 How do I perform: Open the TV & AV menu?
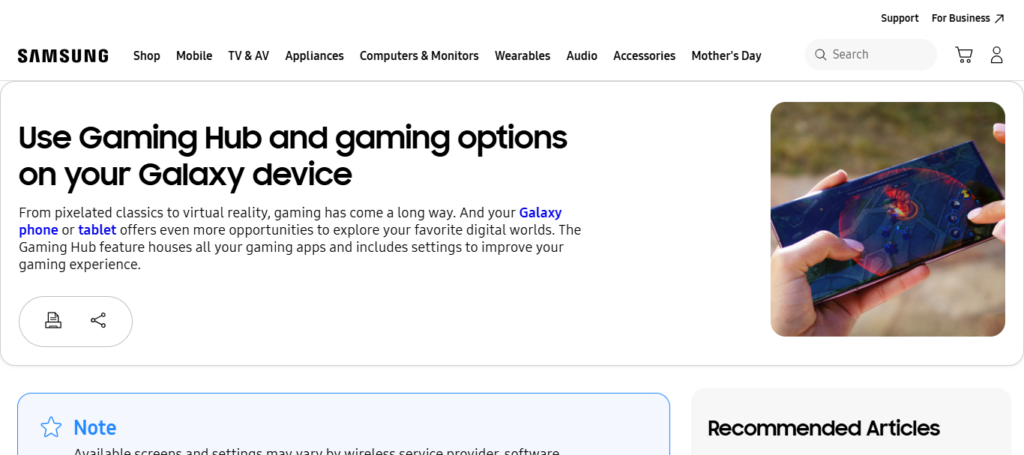(248, 55)
